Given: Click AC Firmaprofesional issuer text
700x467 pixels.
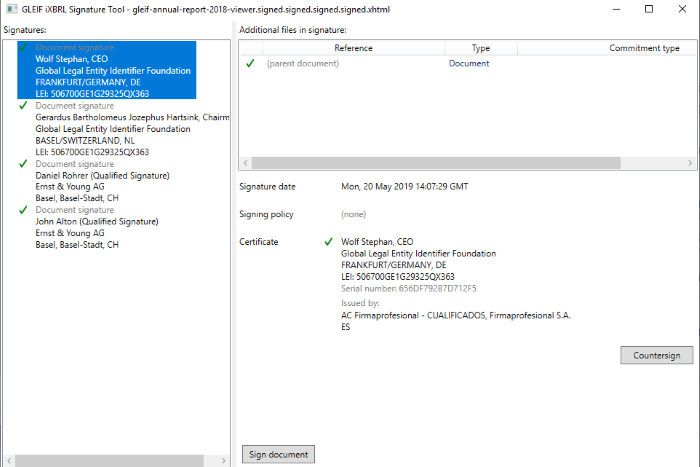Looking at the screenshot, I should [455, 315].
